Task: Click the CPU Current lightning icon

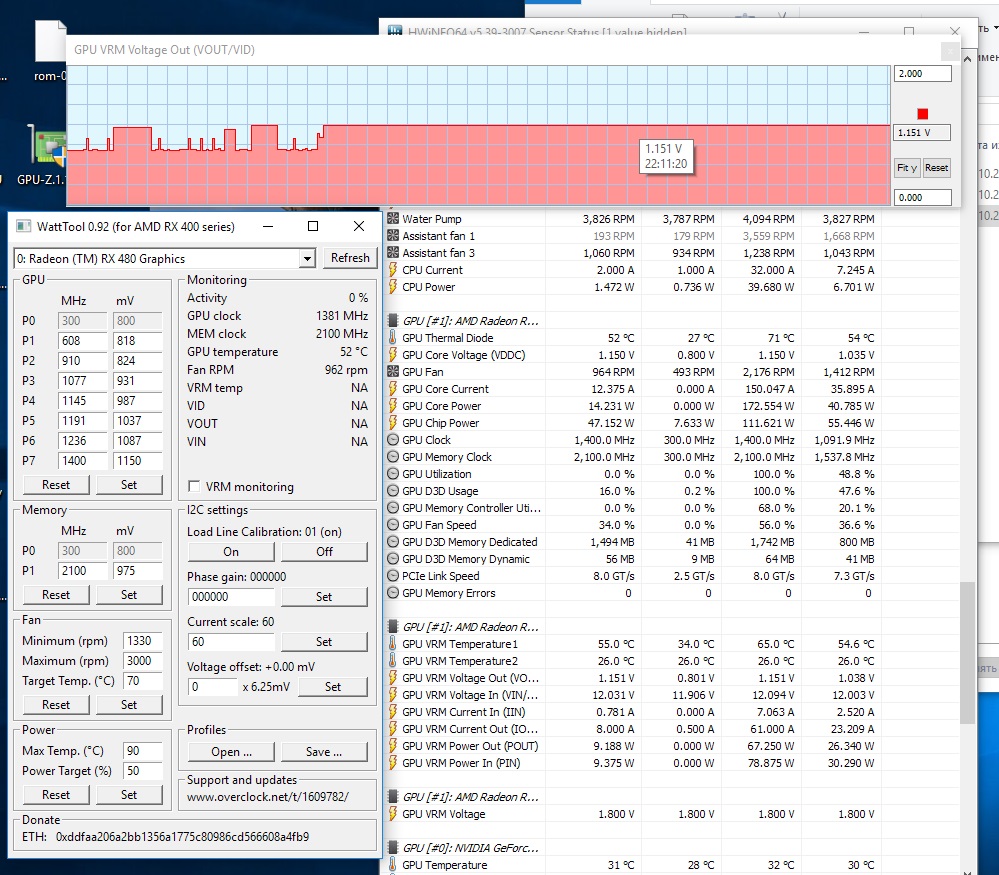Action: 393,270
